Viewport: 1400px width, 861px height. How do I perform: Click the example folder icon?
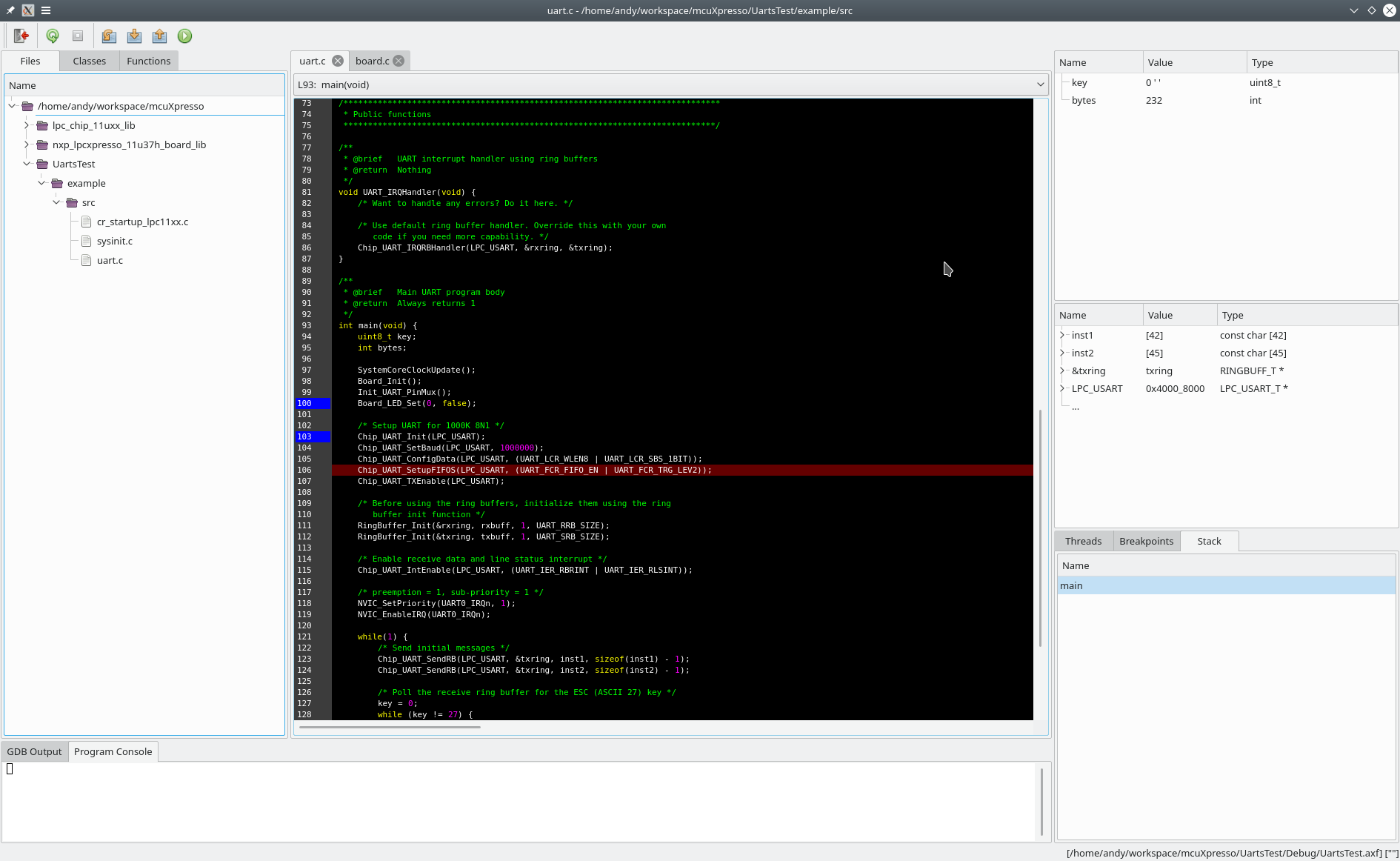pos(57,183)
